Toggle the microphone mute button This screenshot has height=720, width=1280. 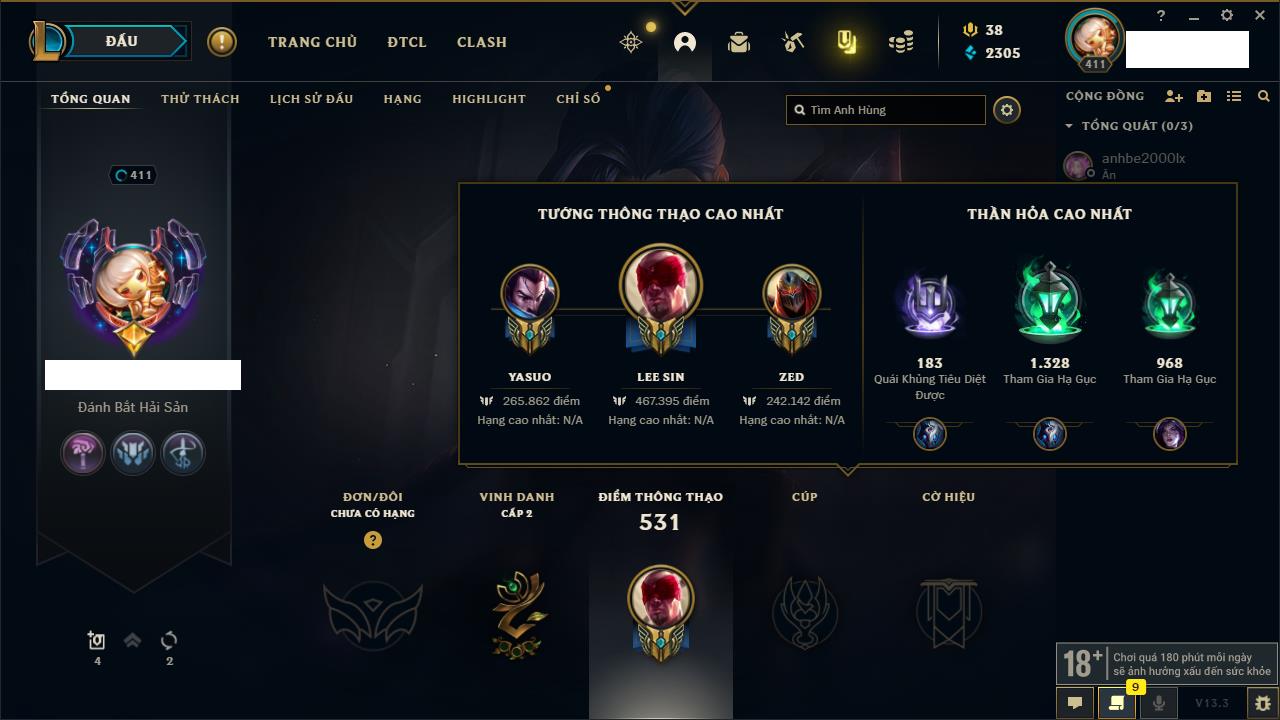[x=1159, y=703]
